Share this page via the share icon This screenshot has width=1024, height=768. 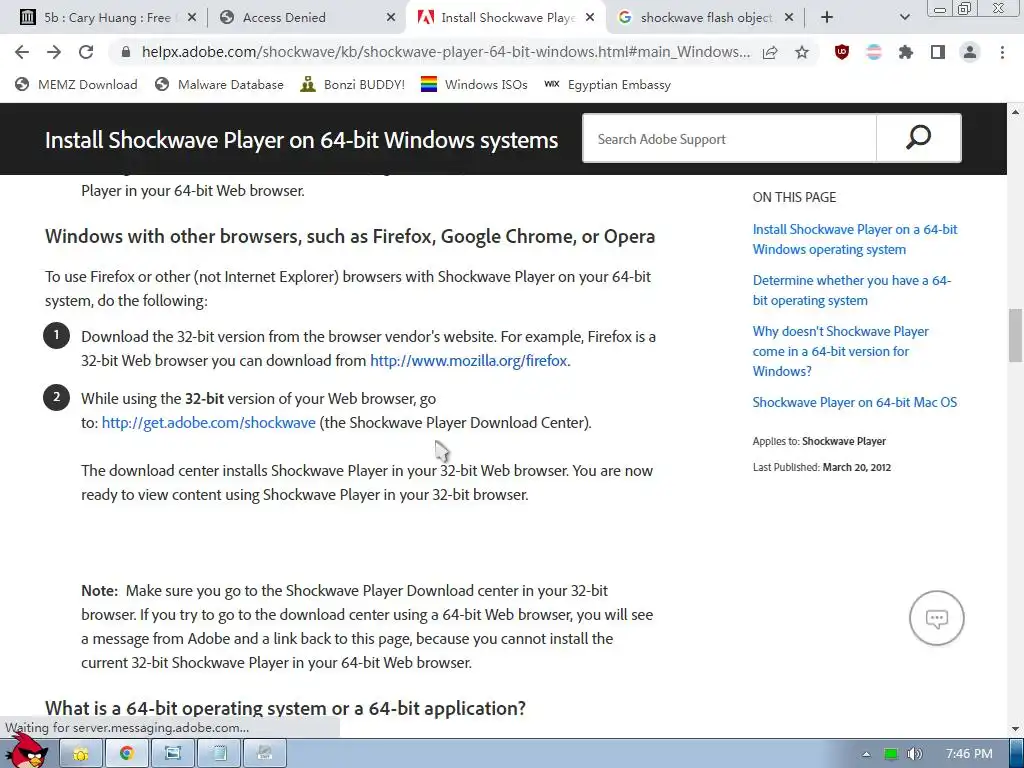[770, 52]
